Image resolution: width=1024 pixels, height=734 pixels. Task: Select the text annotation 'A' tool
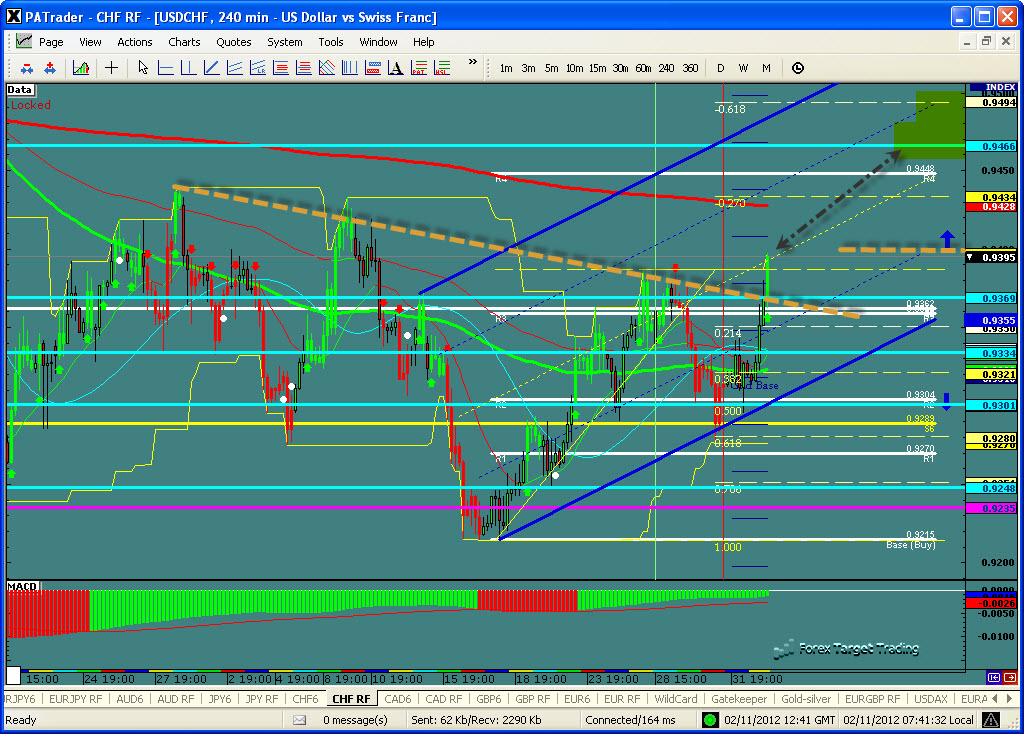[x=396, y=68]
